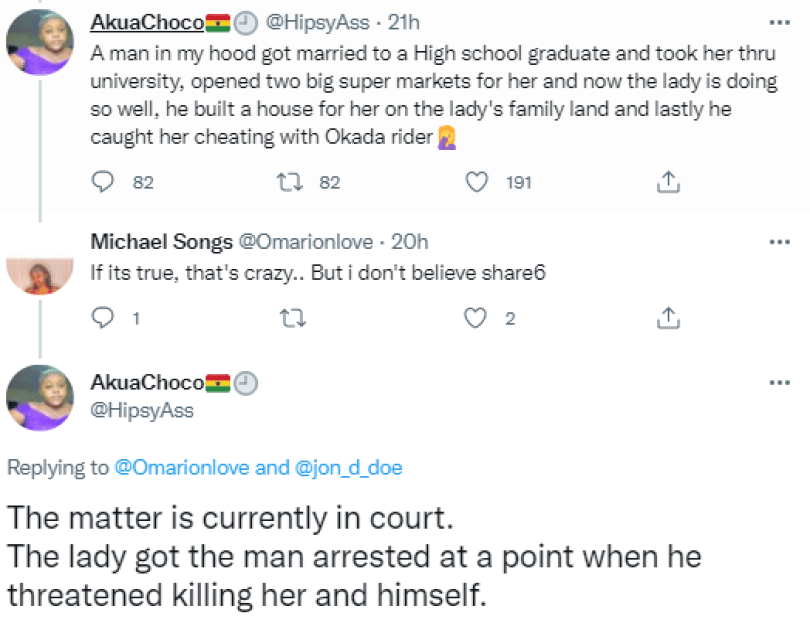This screenshot has width=810, height=623.
Task: Retweet Michael Songs' reply
Action: [x=288, y=318]
